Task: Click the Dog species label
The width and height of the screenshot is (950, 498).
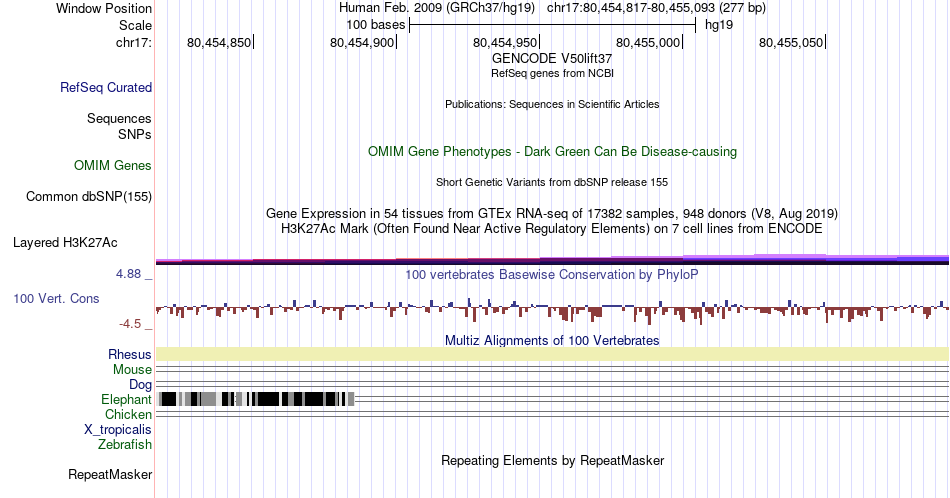Action: [140, 385]
